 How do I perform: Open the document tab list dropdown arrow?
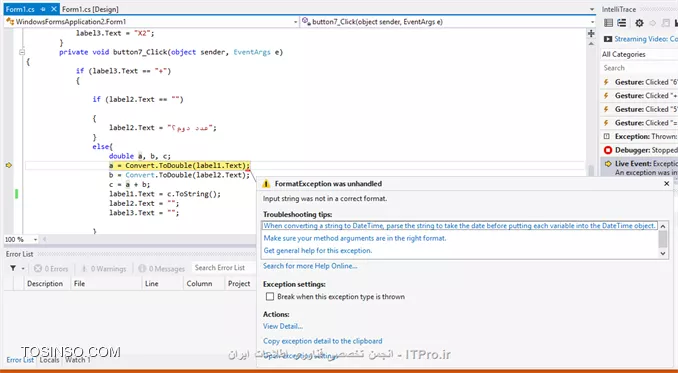click(592, 9)
